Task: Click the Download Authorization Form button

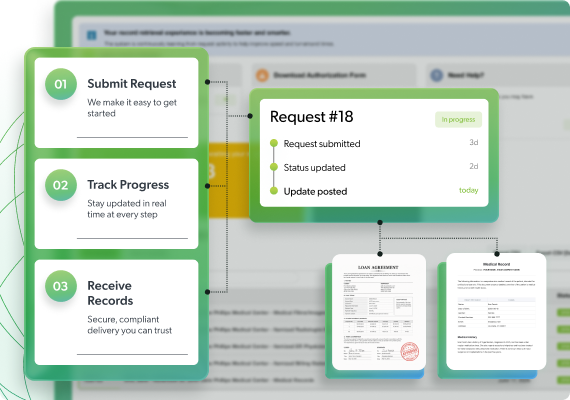Action: coord(334,75)
